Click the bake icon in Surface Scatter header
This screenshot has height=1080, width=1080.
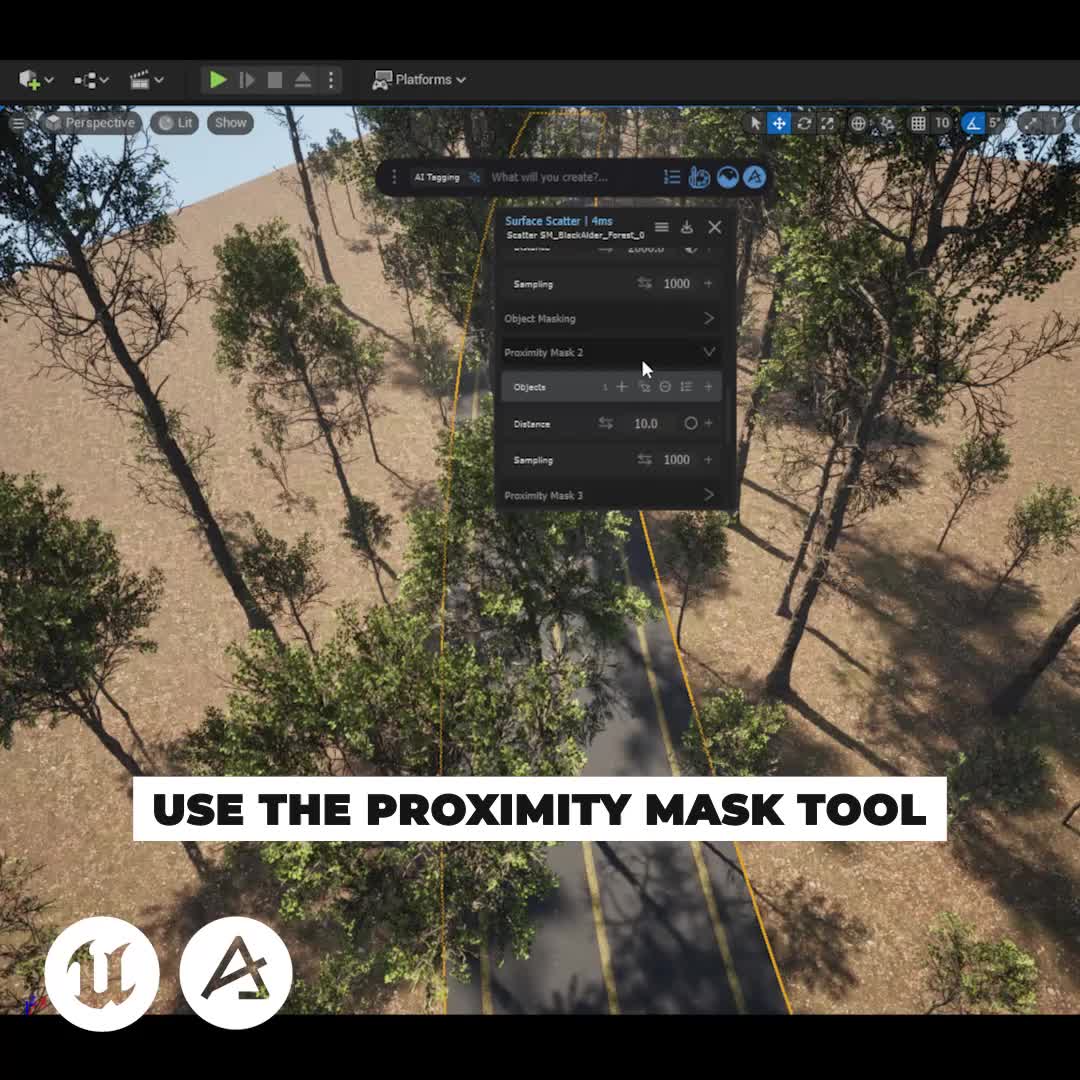(x=687, y=227)
